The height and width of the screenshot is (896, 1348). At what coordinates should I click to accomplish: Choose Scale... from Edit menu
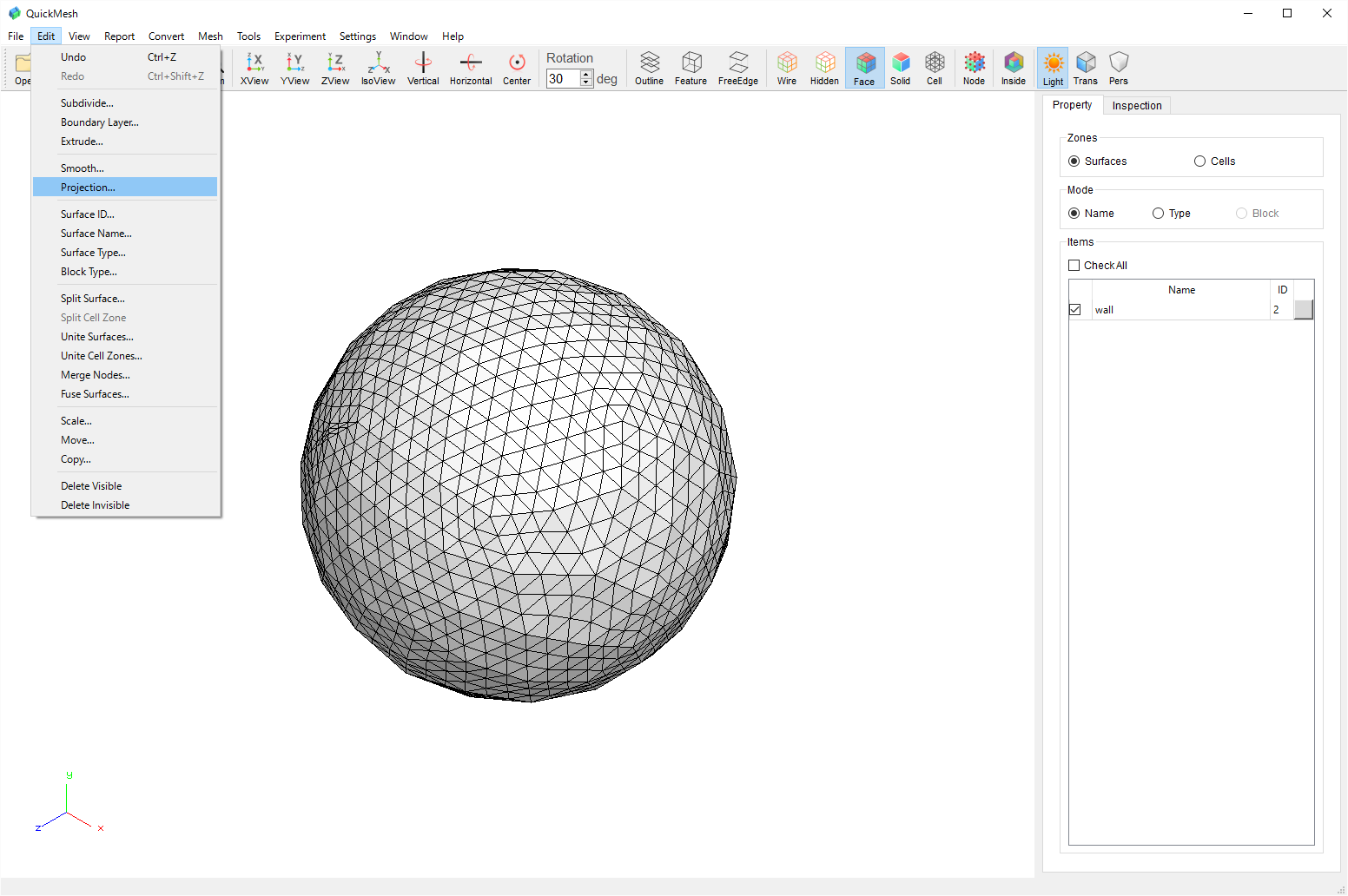(x=125, y=421)
